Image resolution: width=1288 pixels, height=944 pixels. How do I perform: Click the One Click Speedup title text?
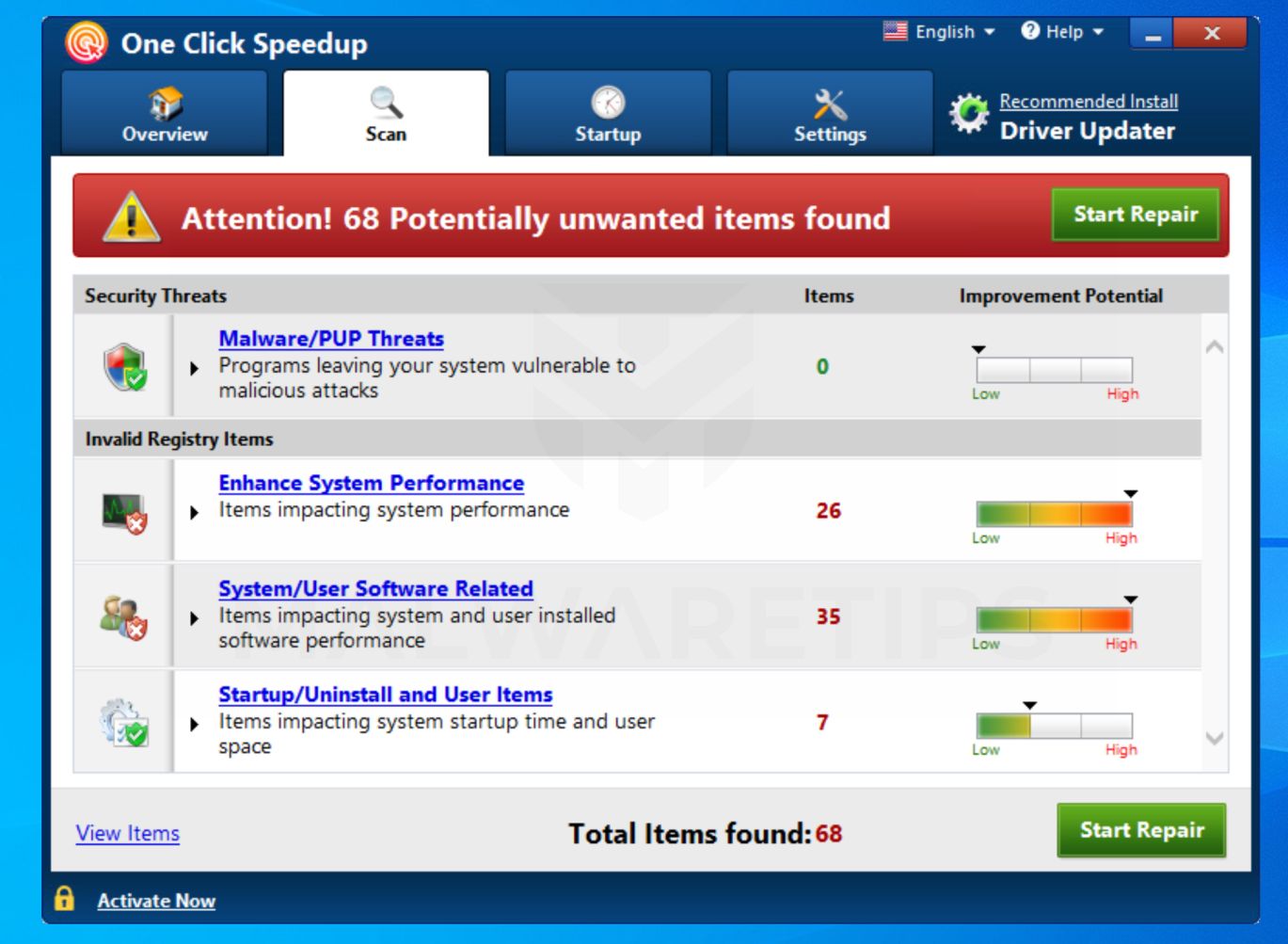pyautogui.click(x=245, y=44)
